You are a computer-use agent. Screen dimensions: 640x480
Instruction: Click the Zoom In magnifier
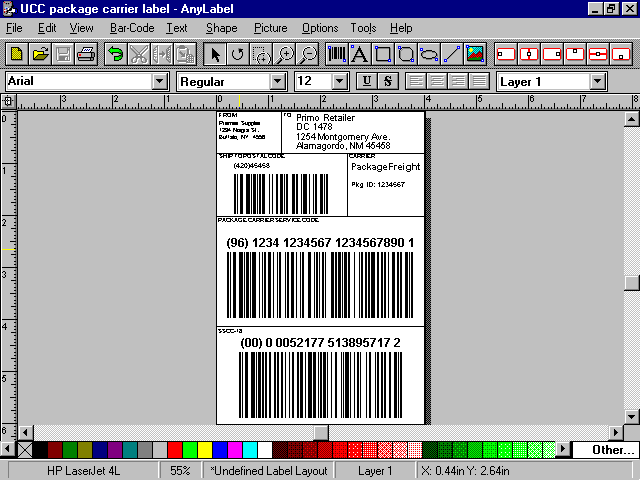pyautogui.click(x=284, y=54)
